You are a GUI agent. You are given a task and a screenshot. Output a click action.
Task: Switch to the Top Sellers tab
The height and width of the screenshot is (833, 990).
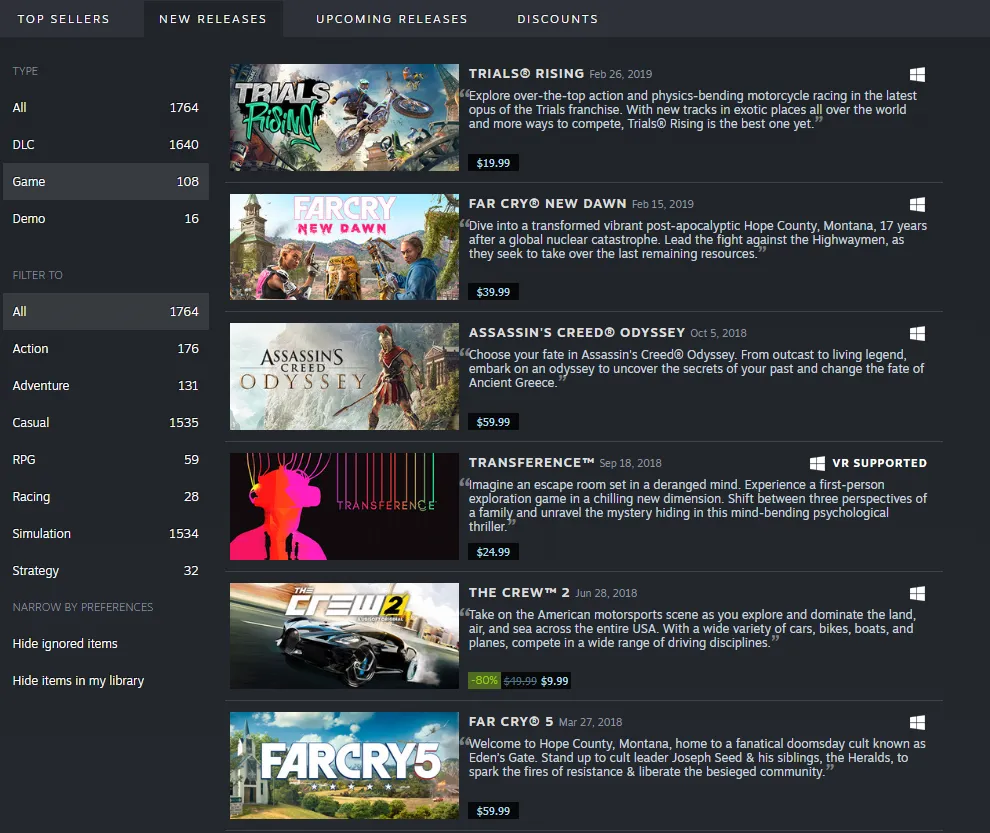63,19
